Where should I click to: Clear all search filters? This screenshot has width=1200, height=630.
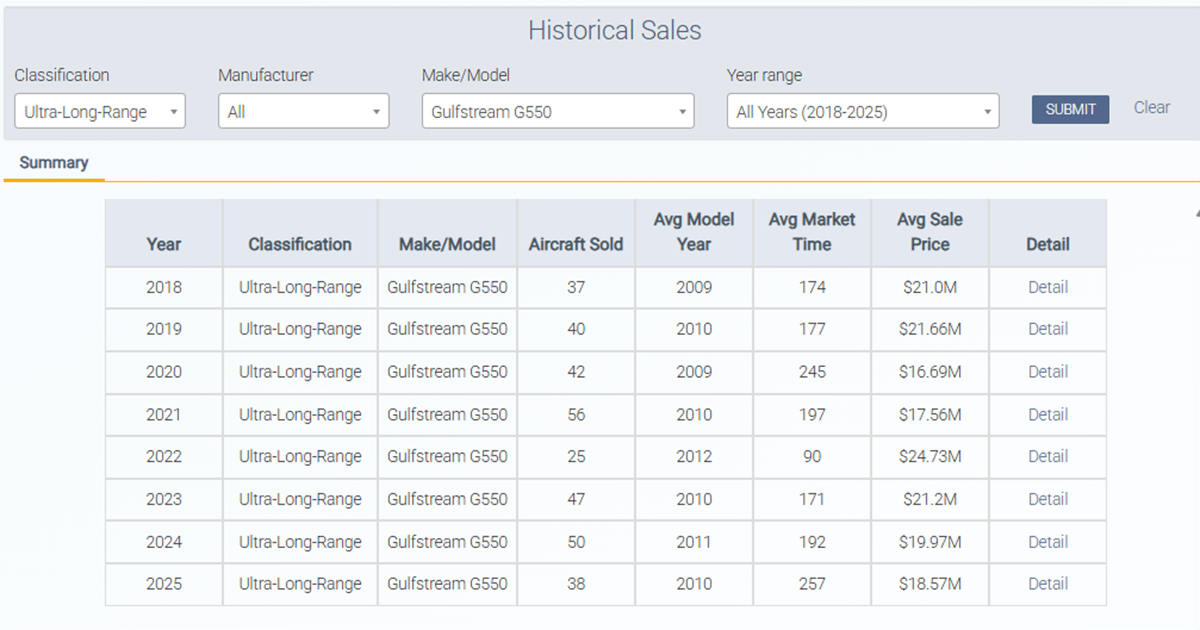click(x=1151, y=107)
